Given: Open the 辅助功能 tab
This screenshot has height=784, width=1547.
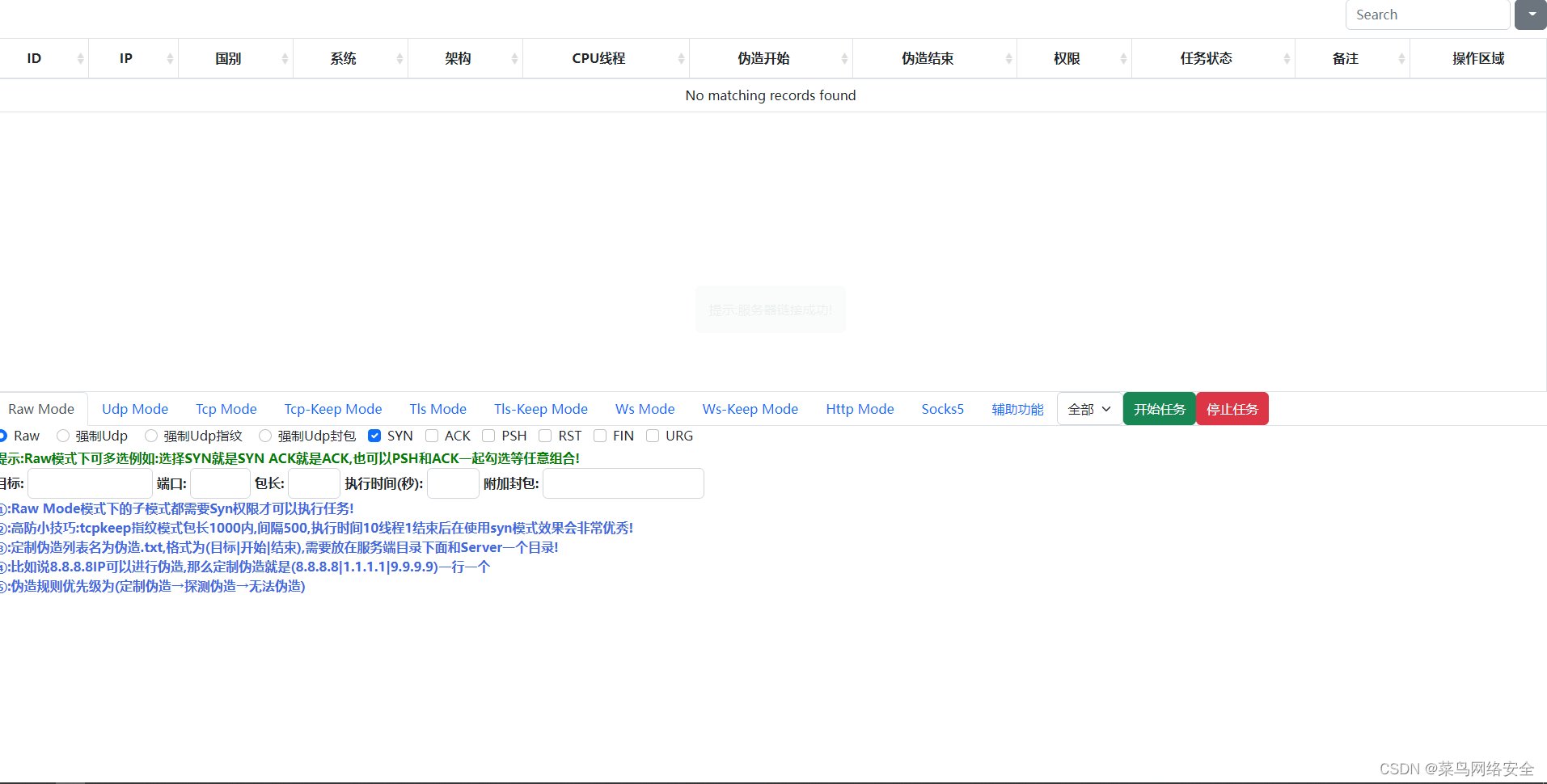Looking at the screenshot, I should click(1017, 409).
